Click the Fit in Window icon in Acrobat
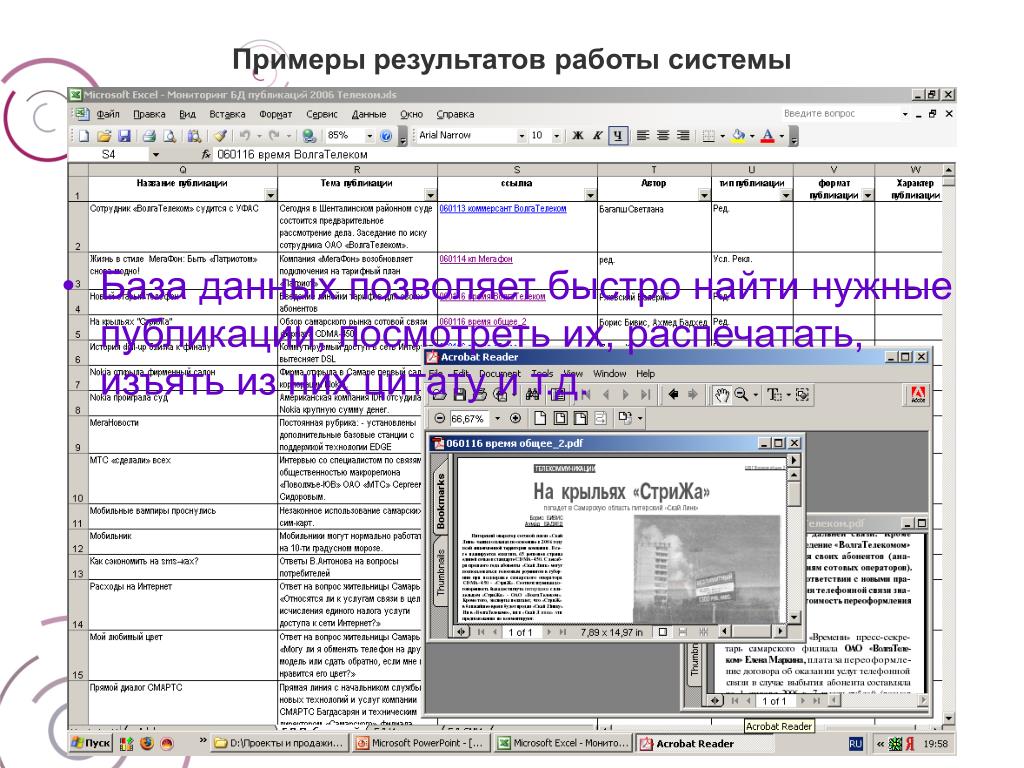 click(560, 419)
